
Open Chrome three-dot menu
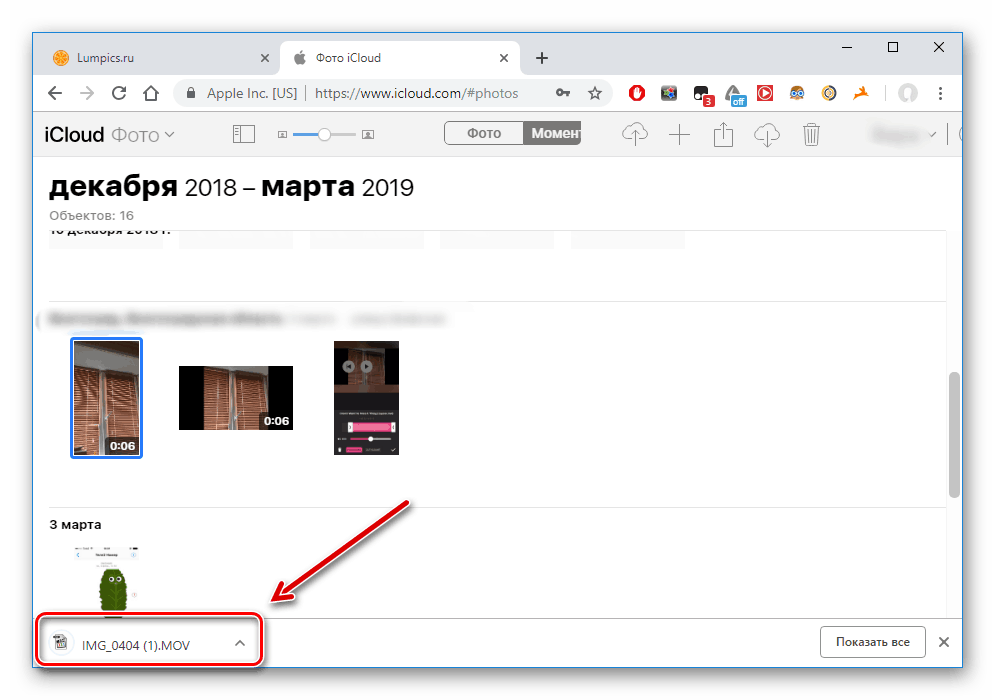(x=940, y=93)
